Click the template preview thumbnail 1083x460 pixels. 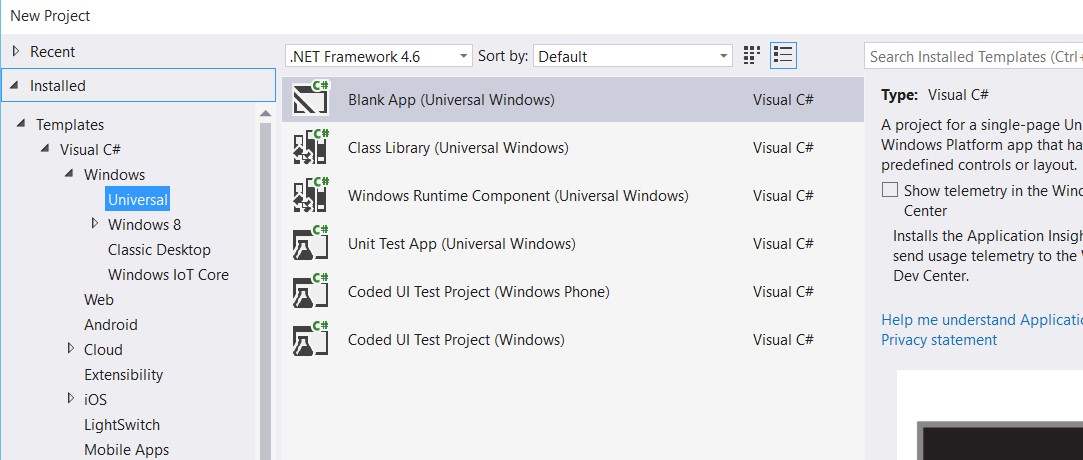(x=990, y=414)
